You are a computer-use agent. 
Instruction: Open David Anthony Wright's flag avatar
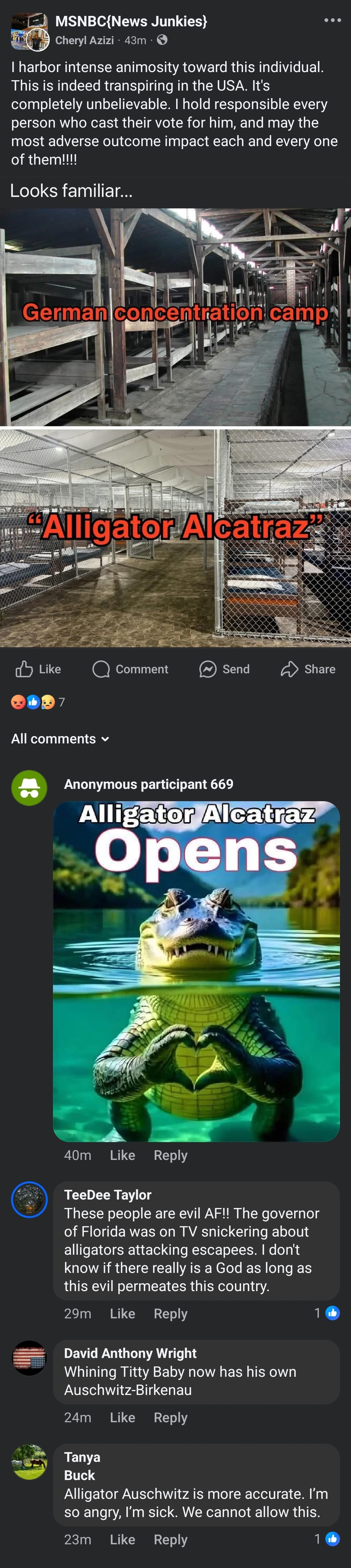[x=29, y=1358]
